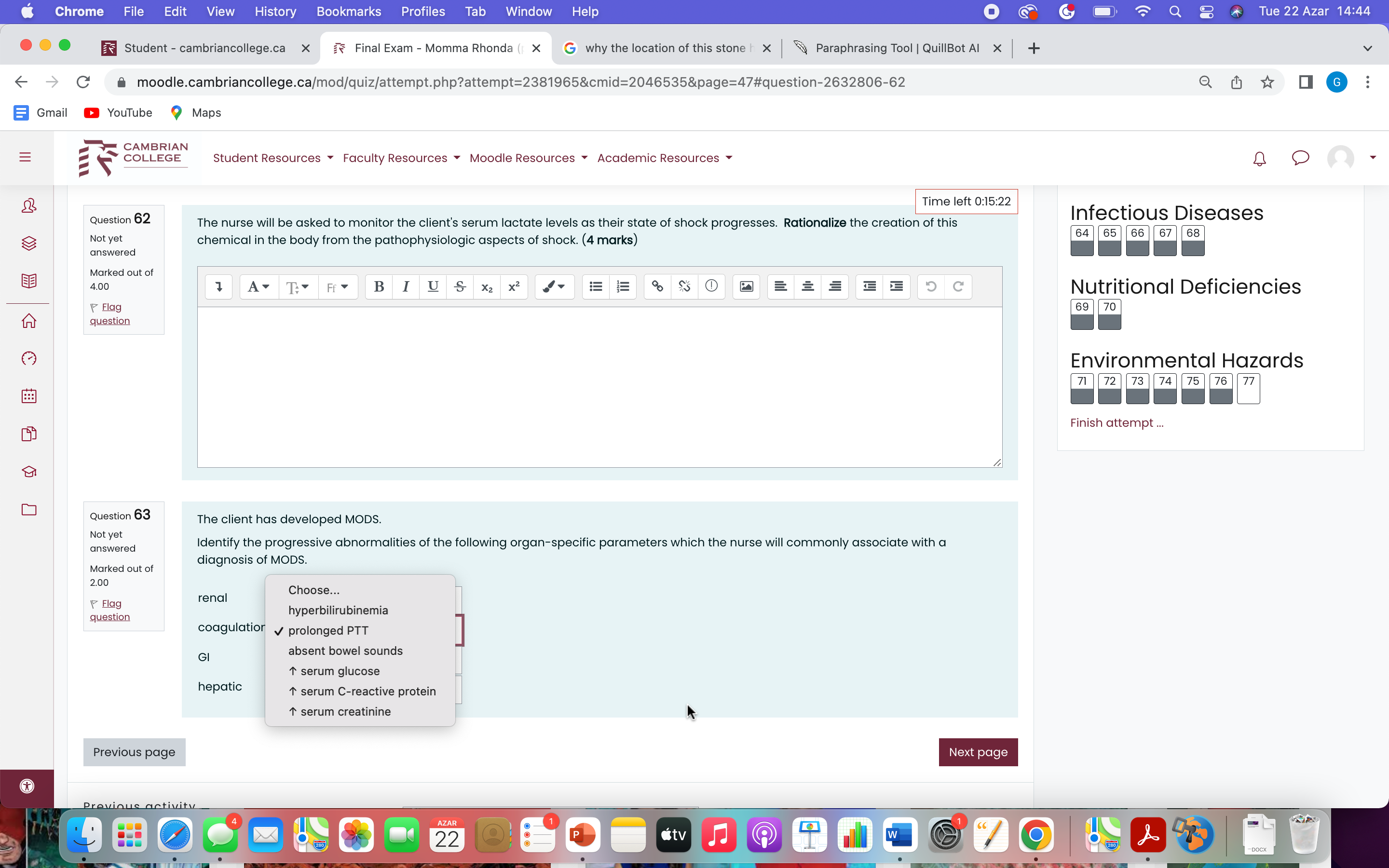This screenshot has height=868, width=1389.
Task: Choose 'absent bowel sounds' from the open list
Action: coord(345,651)
